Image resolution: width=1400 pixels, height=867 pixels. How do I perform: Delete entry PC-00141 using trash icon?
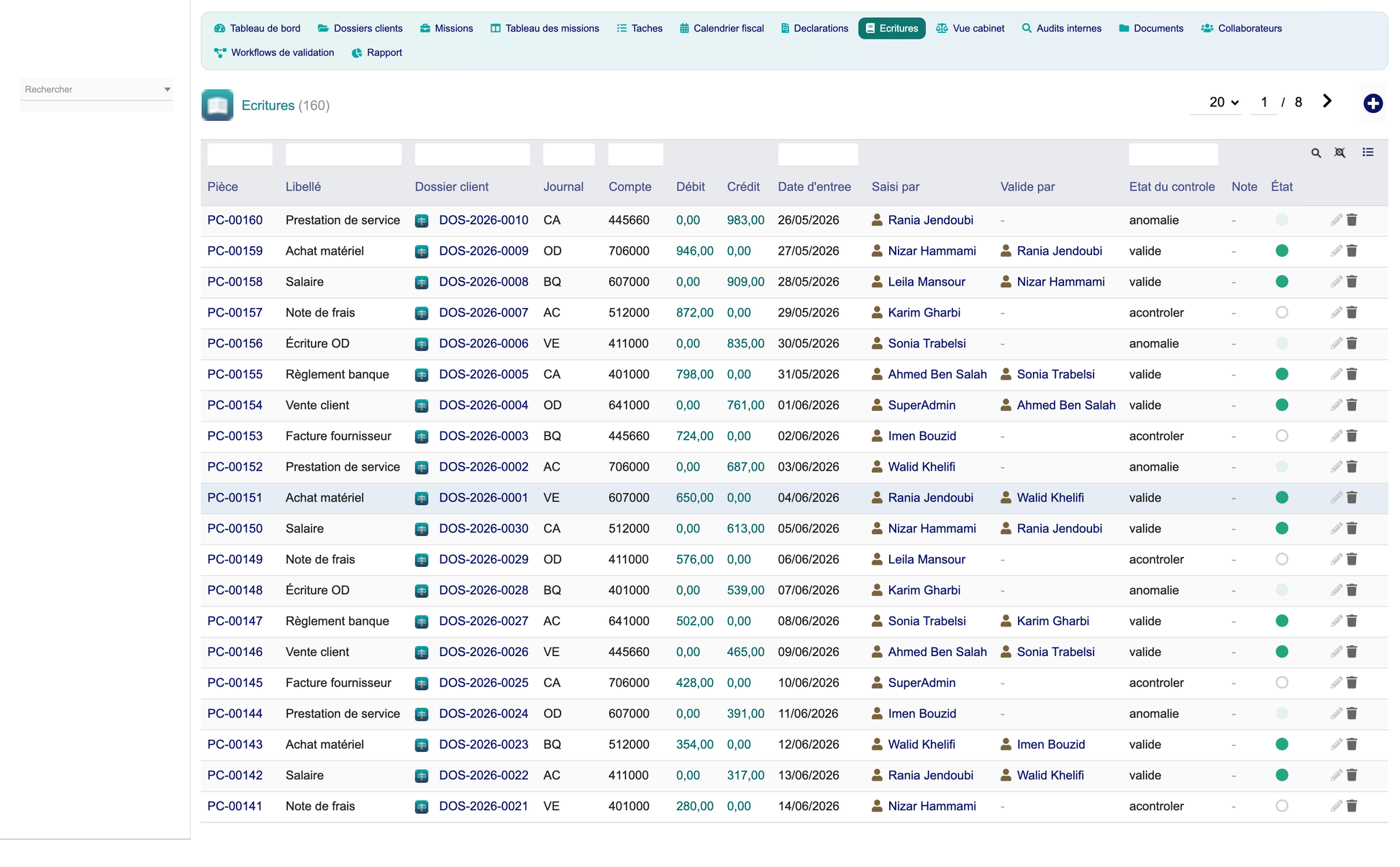1352,806
